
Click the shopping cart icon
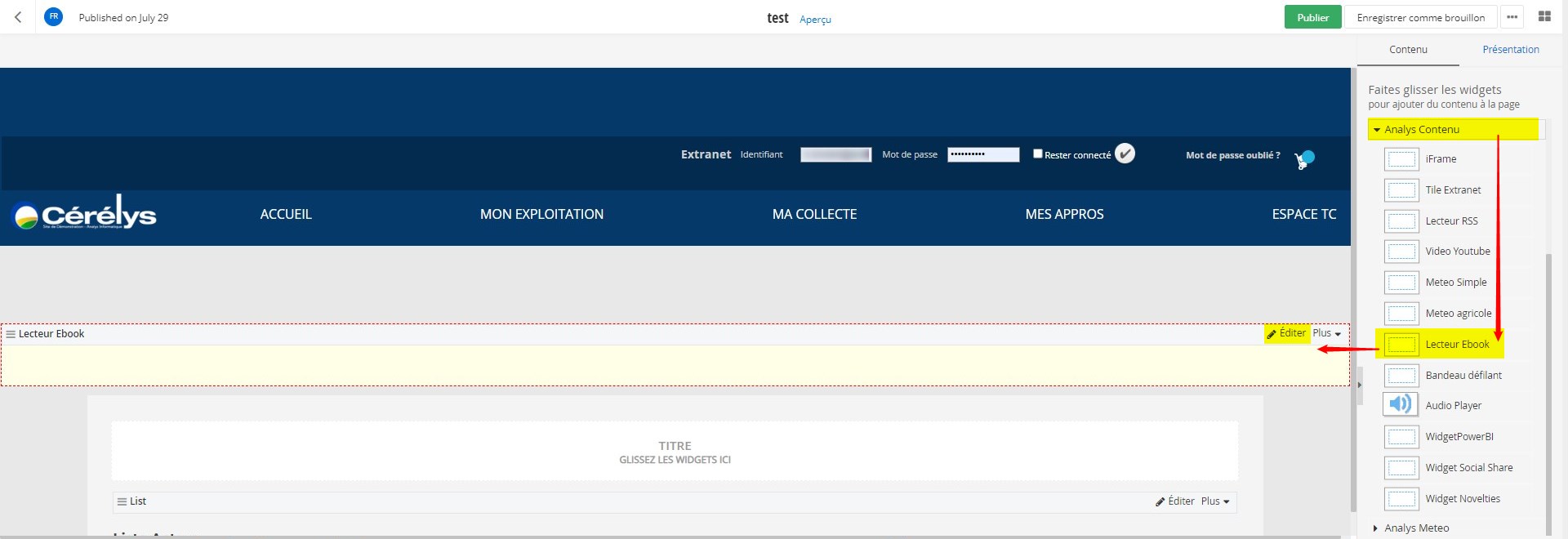click(x=1303, y=159)
